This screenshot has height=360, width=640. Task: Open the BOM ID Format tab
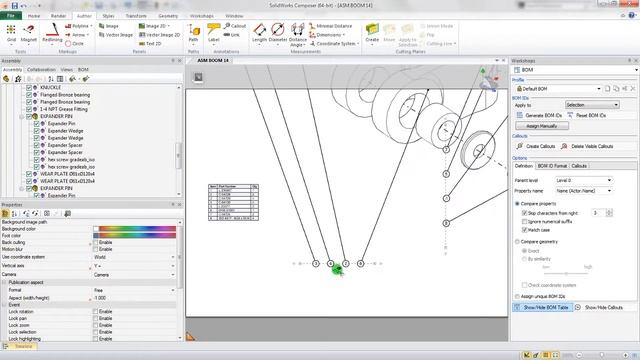click(x=552, y=166)
